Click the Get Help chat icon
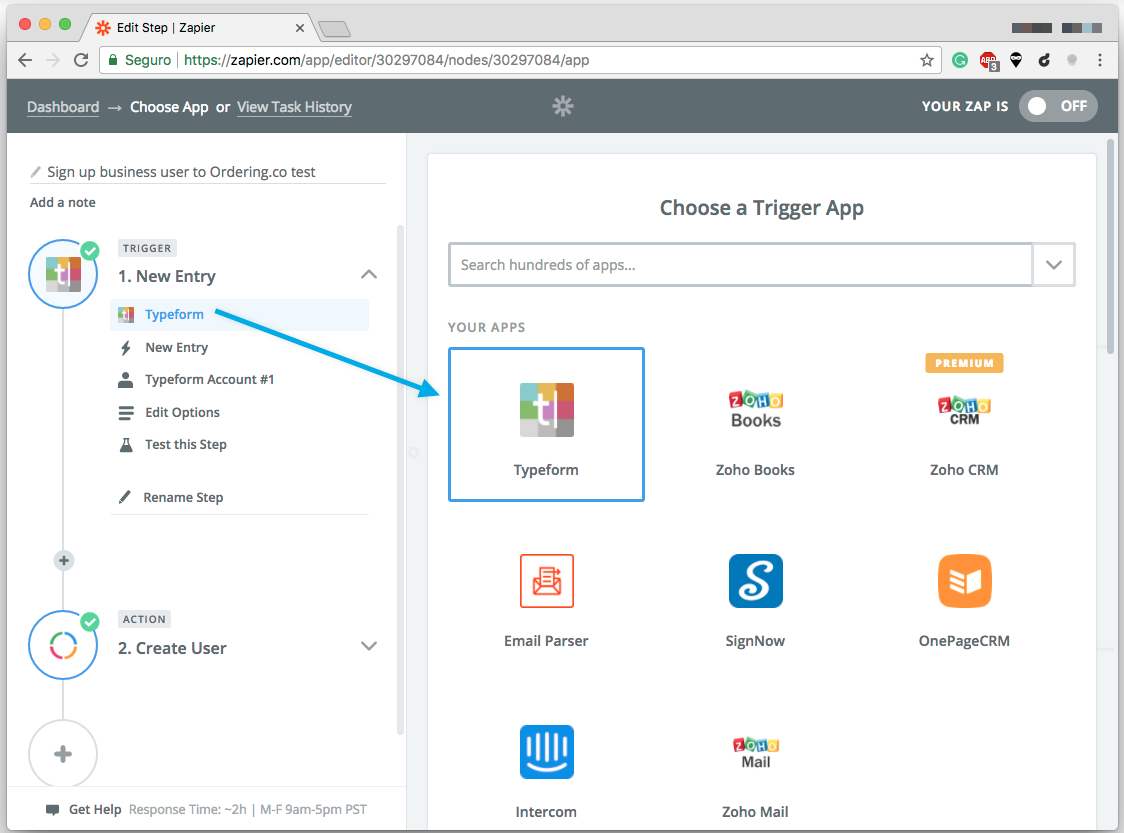Image resolution: width=1124 pixels, height=833 pixels. [52, 810]
